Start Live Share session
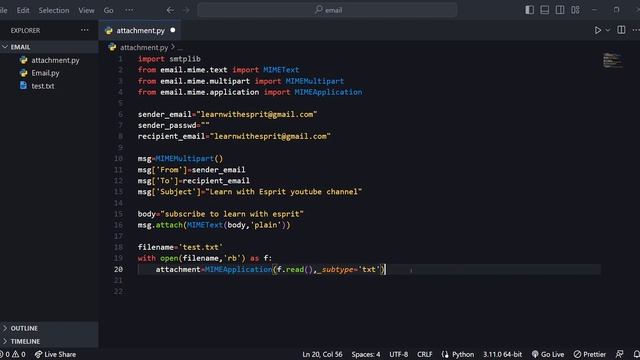The width and height of the screenshot is (640, 360). (x=55, y=354)
